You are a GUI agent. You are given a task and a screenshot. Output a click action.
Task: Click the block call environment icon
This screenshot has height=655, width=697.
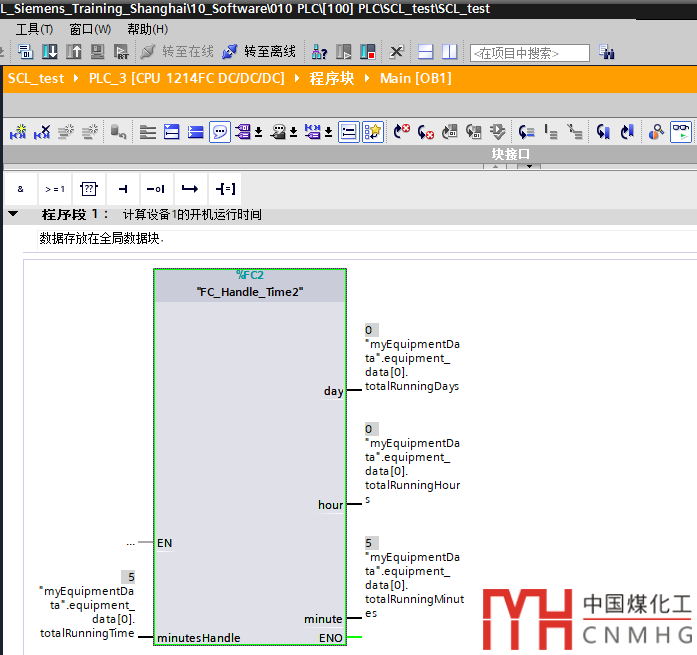coord(656,132)
